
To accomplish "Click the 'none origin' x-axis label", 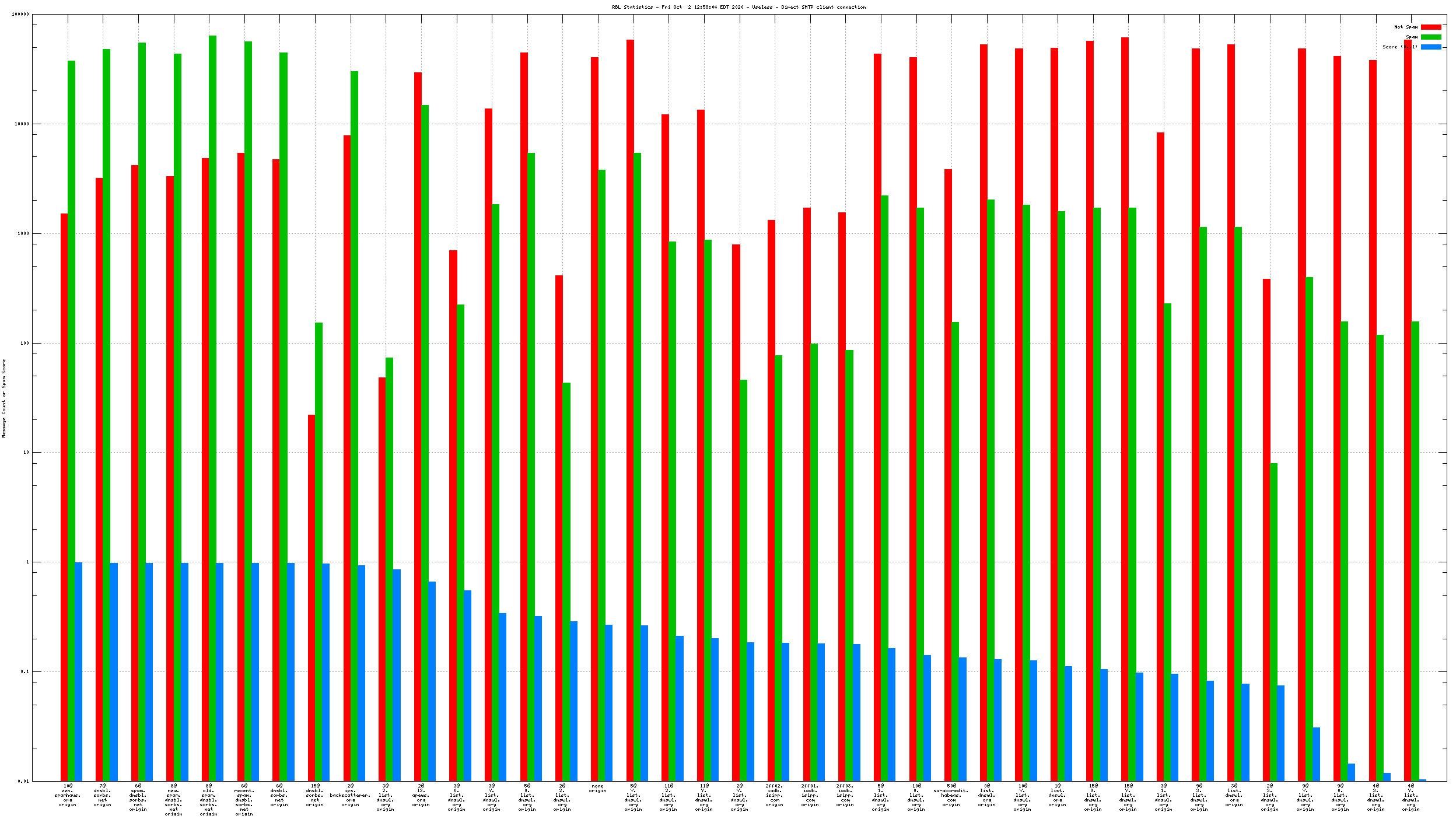I will [x=597, y=789].
